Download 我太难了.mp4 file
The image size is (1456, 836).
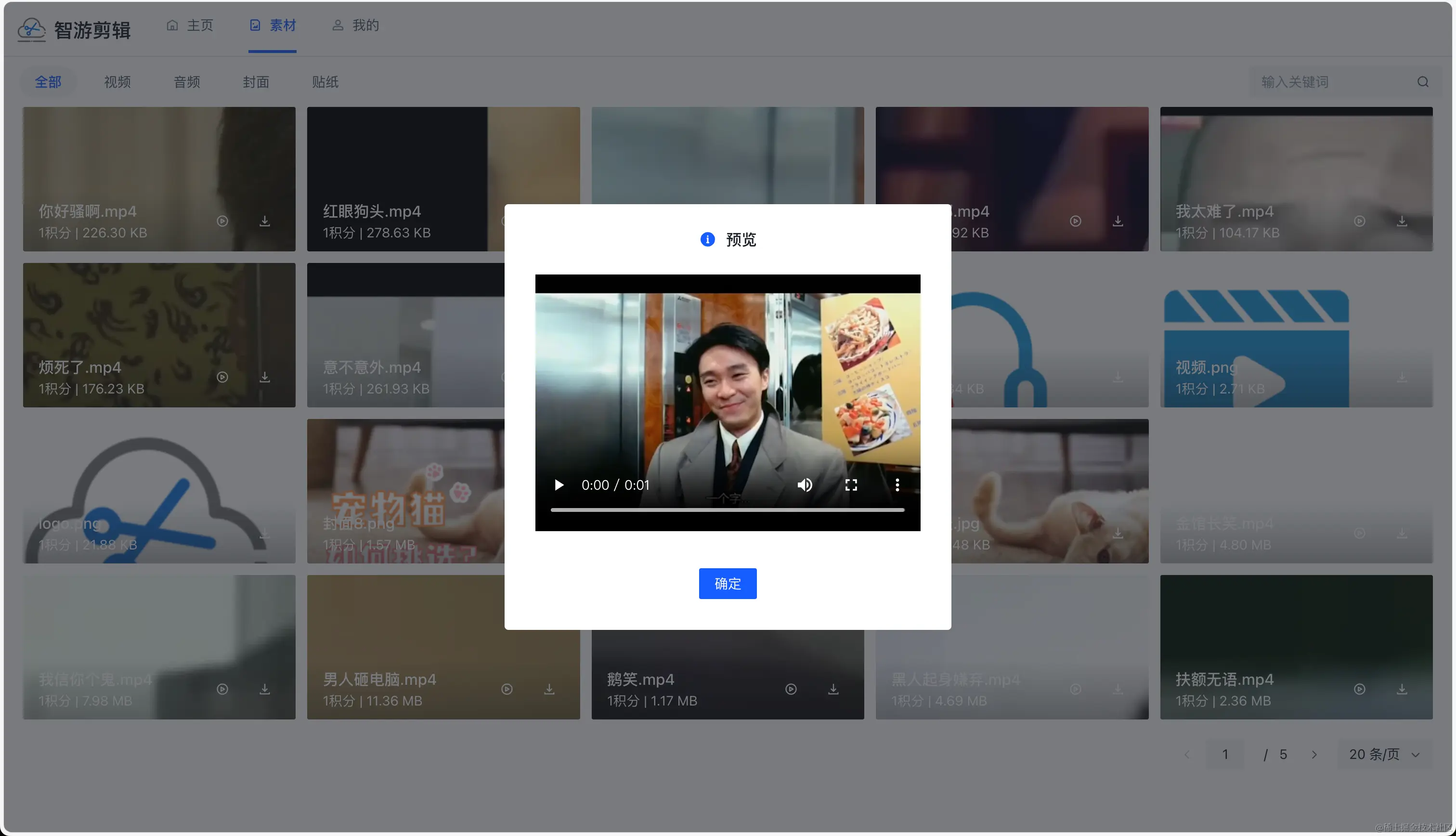tap(1402, 221)
